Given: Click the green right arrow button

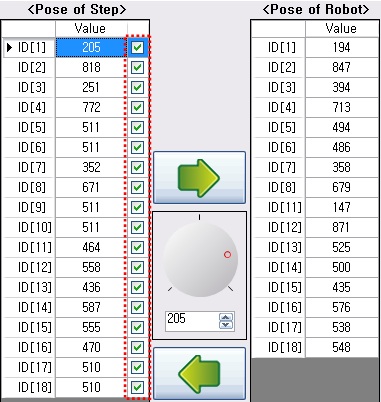Looking at the screenshot, I should coord(199,177).
